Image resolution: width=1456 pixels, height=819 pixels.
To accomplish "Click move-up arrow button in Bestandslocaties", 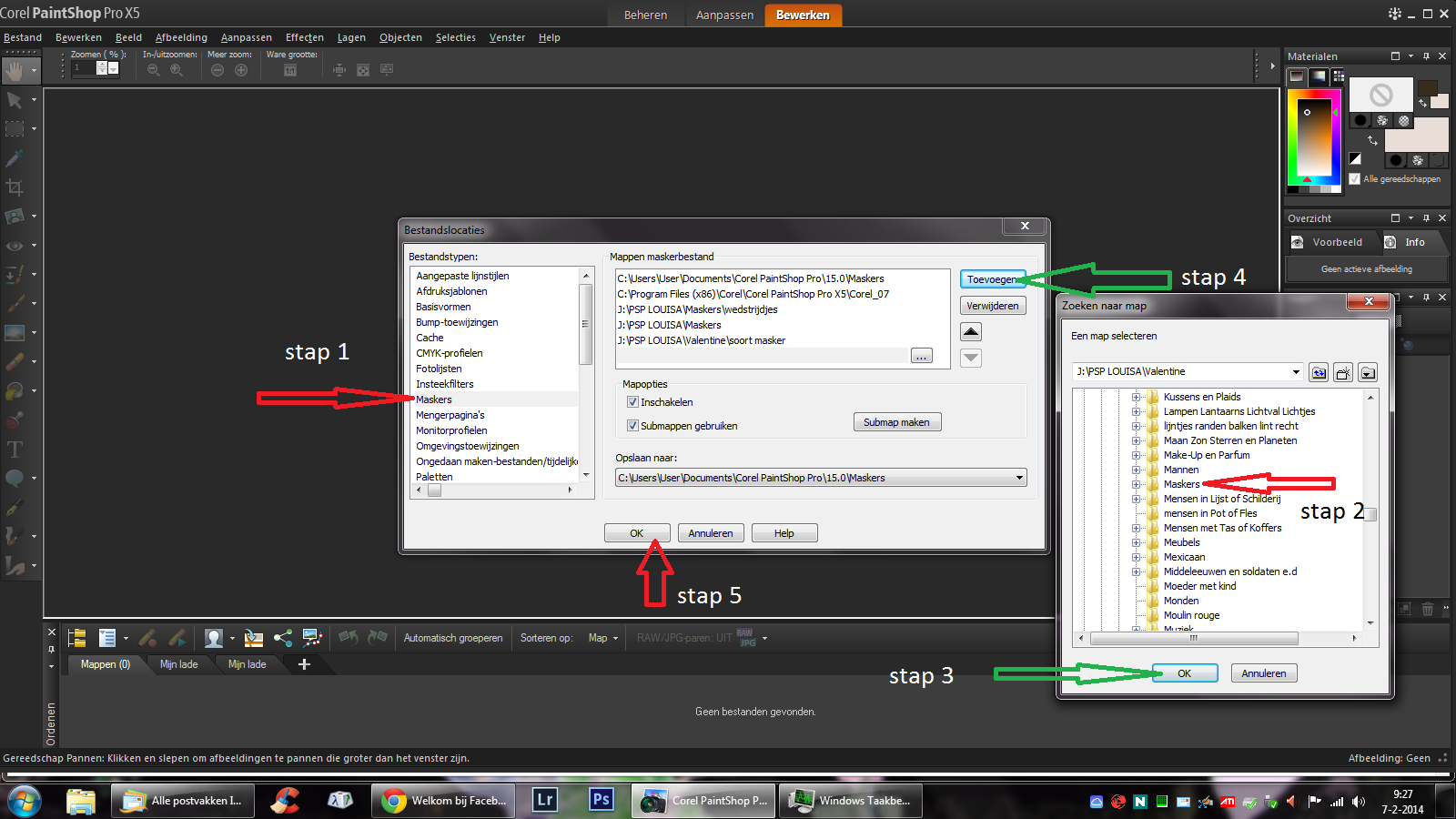I will [971, 332].
